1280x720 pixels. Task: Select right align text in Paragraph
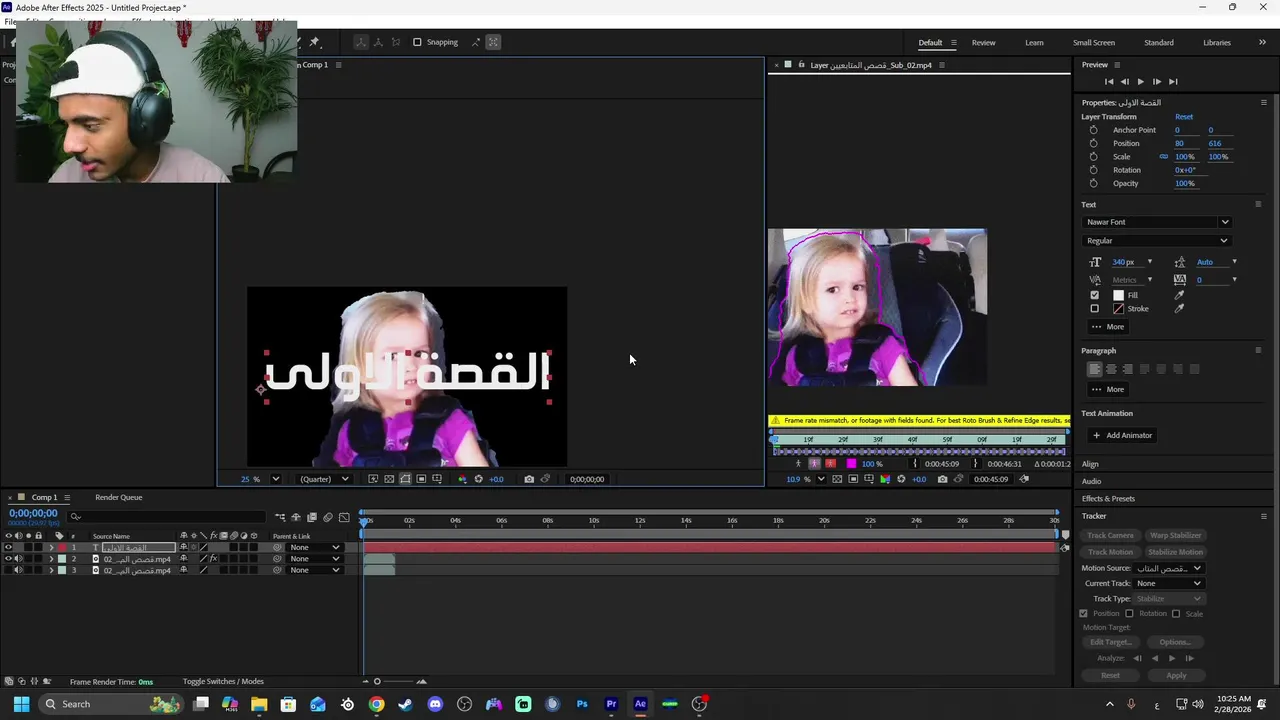1127,369
